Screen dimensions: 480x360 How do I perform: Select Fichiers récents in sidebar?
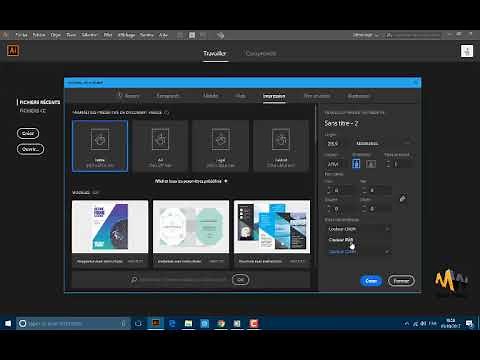(x=40, y=102)
